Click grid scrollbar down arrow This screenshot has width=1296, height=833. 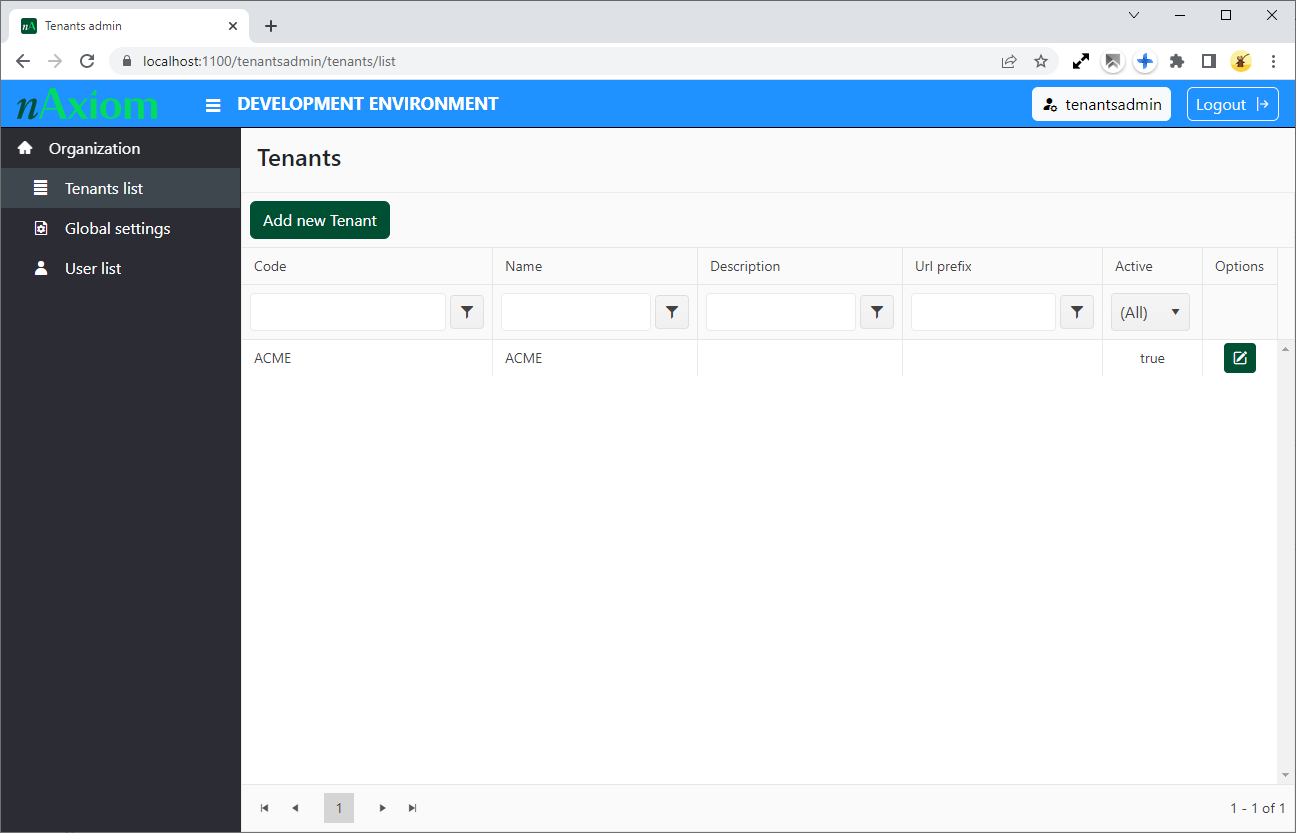point(1286,775)
